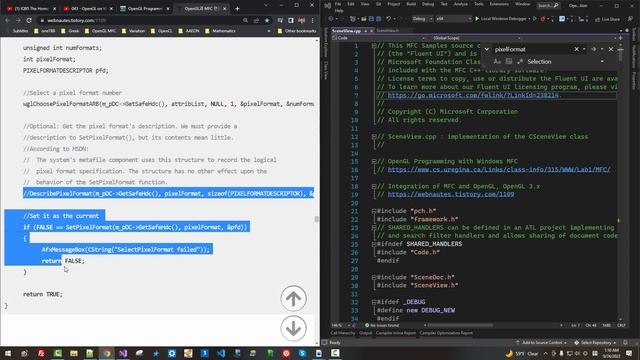Open the x64 platform dropdown
The height and width of the screenshot is (360, 640).
pyautogui.click(x=453, y=19)
